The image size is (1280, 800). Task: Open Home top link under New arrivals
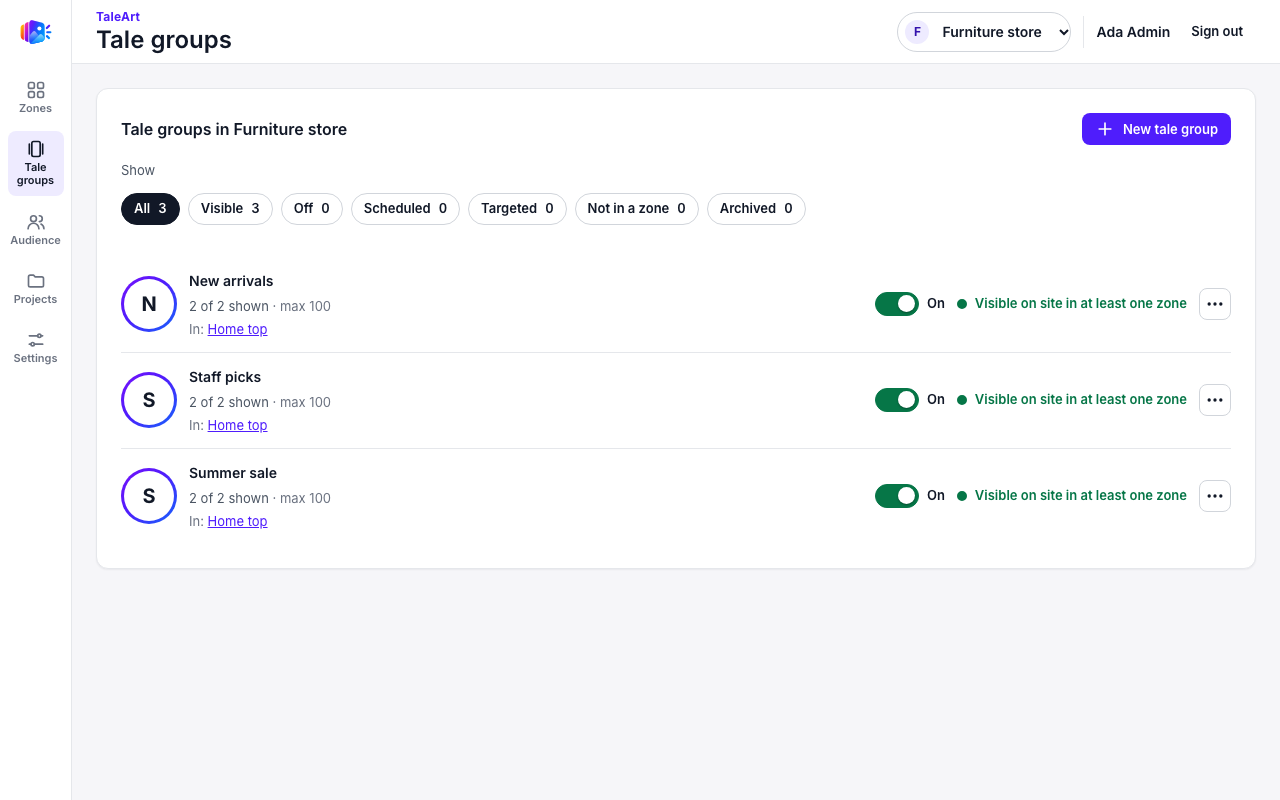click(x=237, y=329)
